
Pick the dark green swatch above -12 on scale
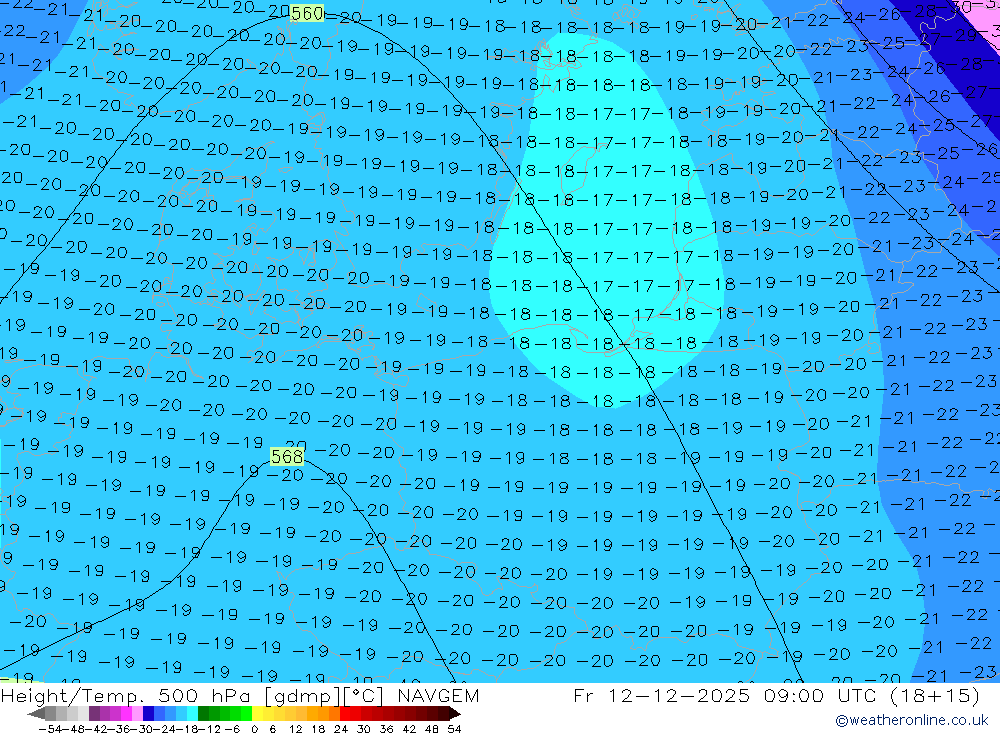203,714
